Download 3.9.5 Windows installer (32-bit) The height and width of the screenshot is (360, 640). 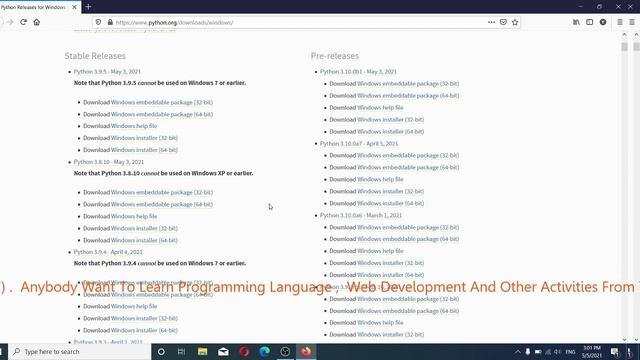coord(144,138)
